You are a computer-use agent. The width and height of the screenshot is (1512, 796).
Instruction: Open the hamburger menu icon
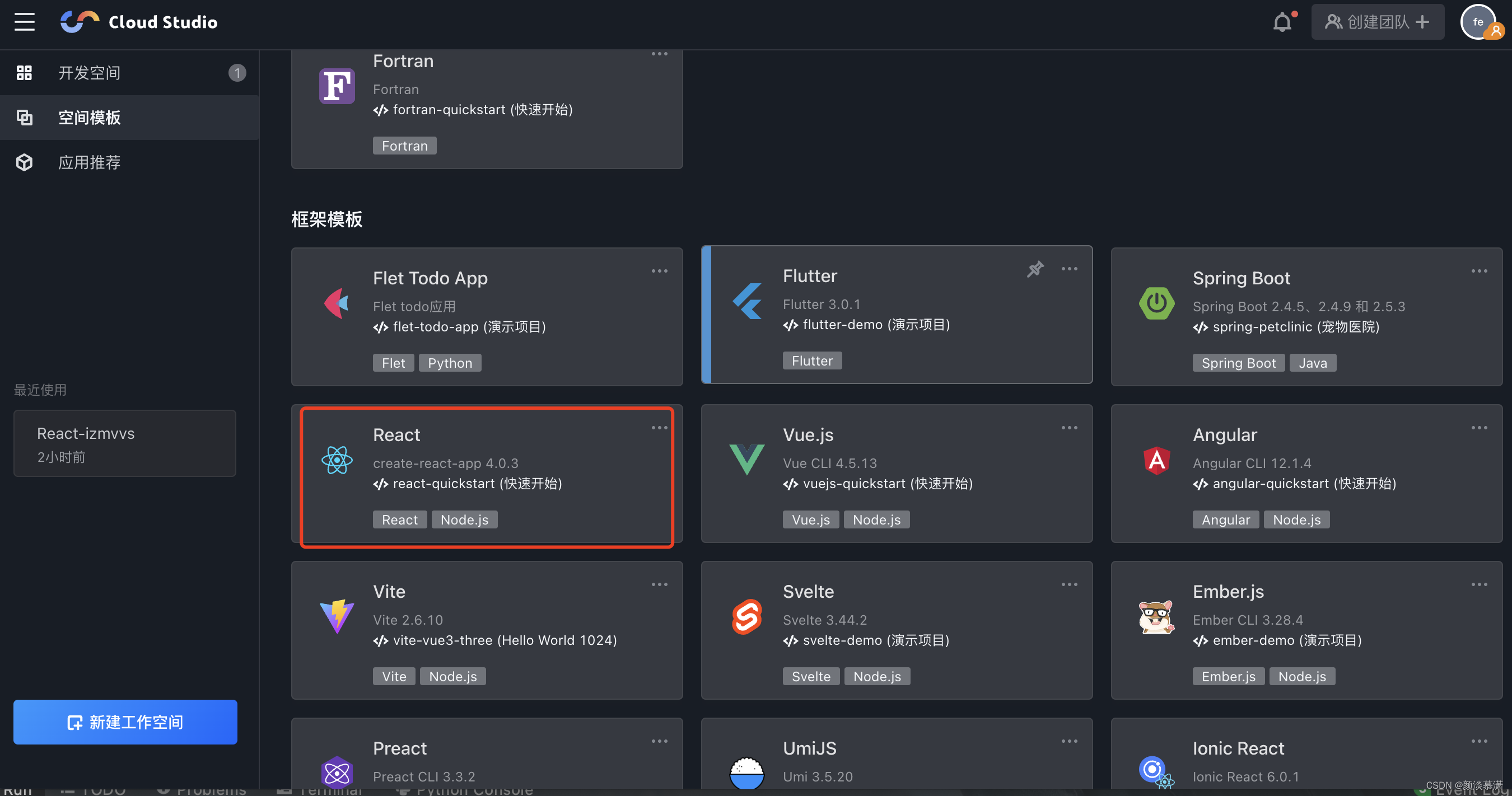pyautogui.click(x=24, y=22)
